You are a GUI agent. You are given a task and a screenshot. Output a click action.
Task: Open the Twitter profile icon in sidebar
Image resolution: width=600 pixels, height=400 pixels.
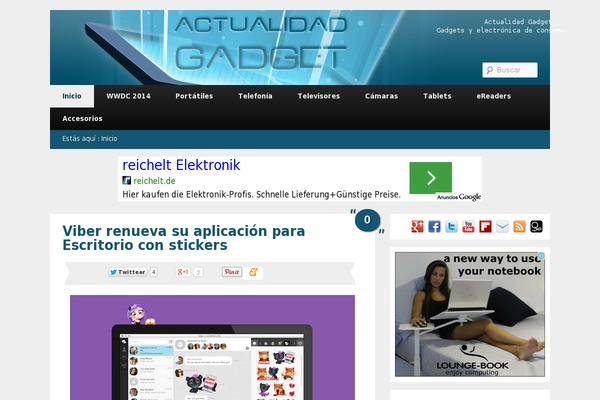451,227
